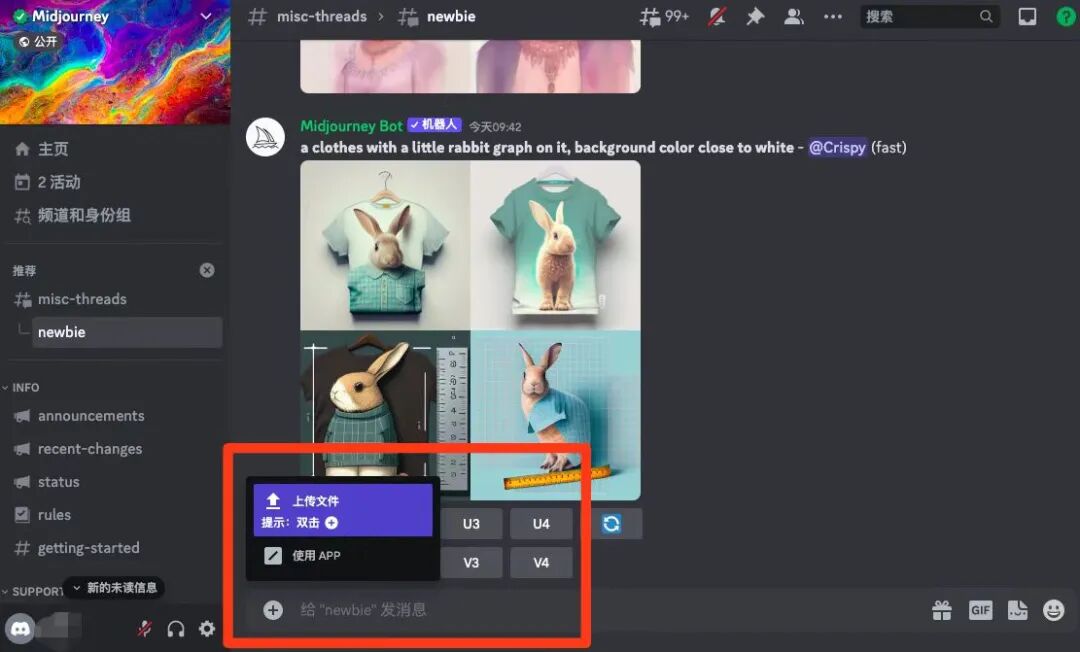Toggle the microphone mute icon
This screenshot has height=652, width=1080.
click(x=144, y=629)
